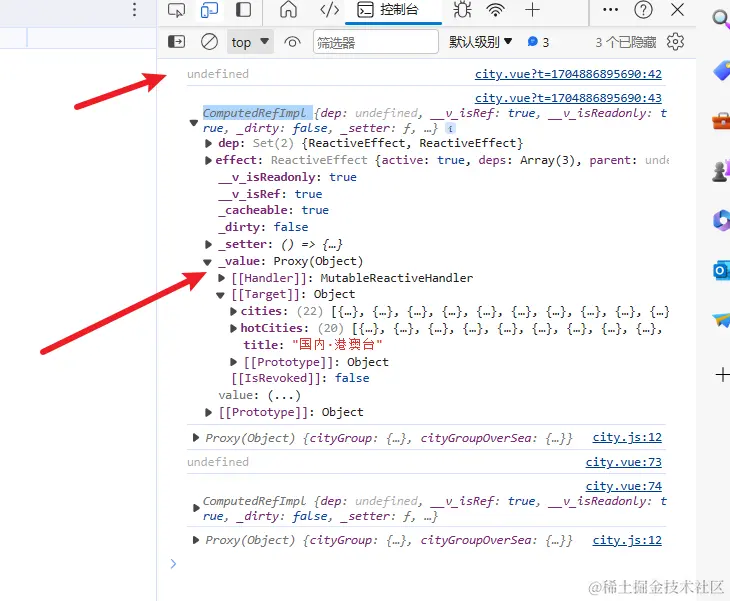The height and width of the screenshot is (601, 730).
Task: Collapse the first ComputedRefImpl object
Action: tap(194, 123)
